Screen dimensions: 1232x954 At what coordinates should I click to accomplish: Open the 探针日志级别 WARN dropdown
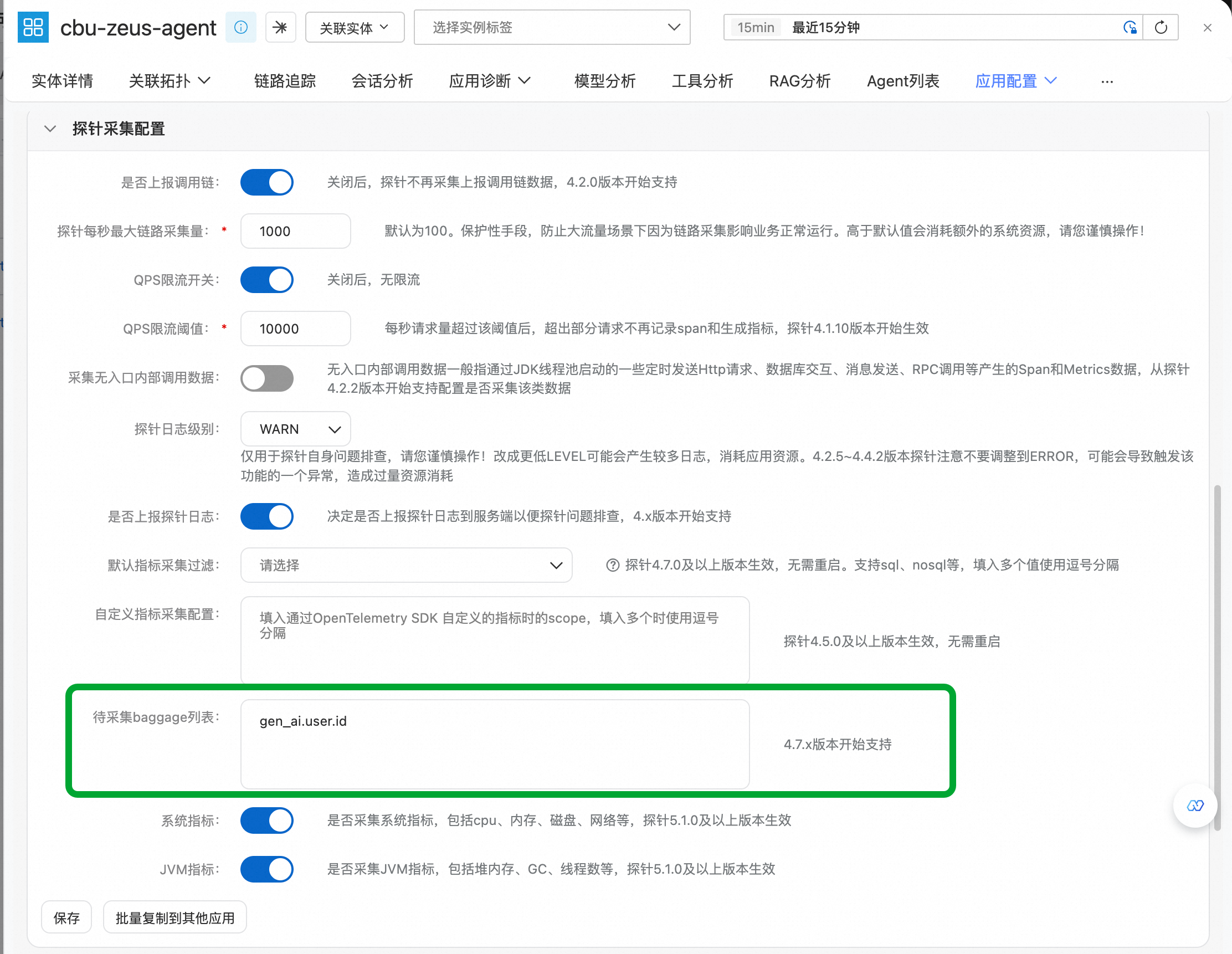point(296,429)
